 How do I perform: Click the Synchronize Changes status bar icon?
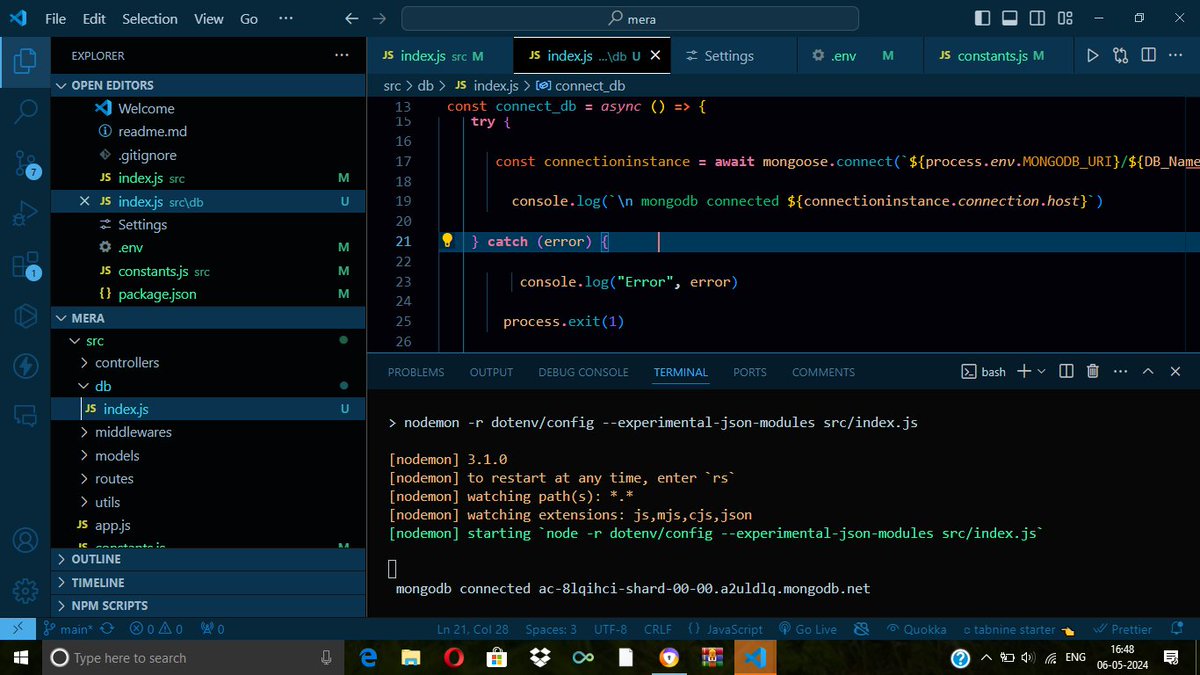point(108,629)
